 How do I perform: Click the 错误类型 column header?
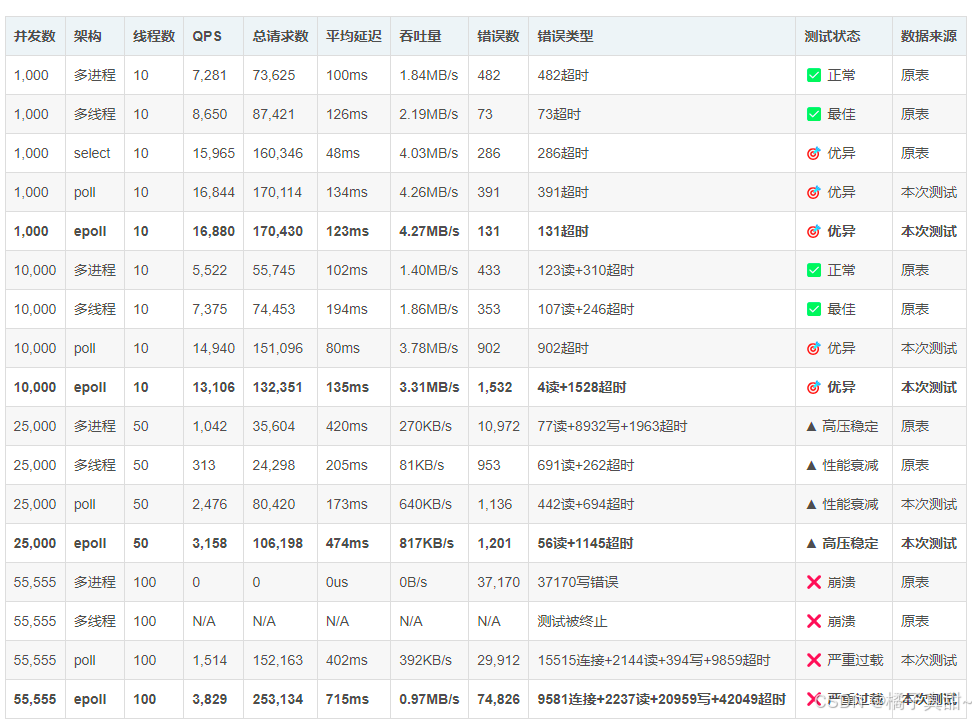tap(565, 36)
